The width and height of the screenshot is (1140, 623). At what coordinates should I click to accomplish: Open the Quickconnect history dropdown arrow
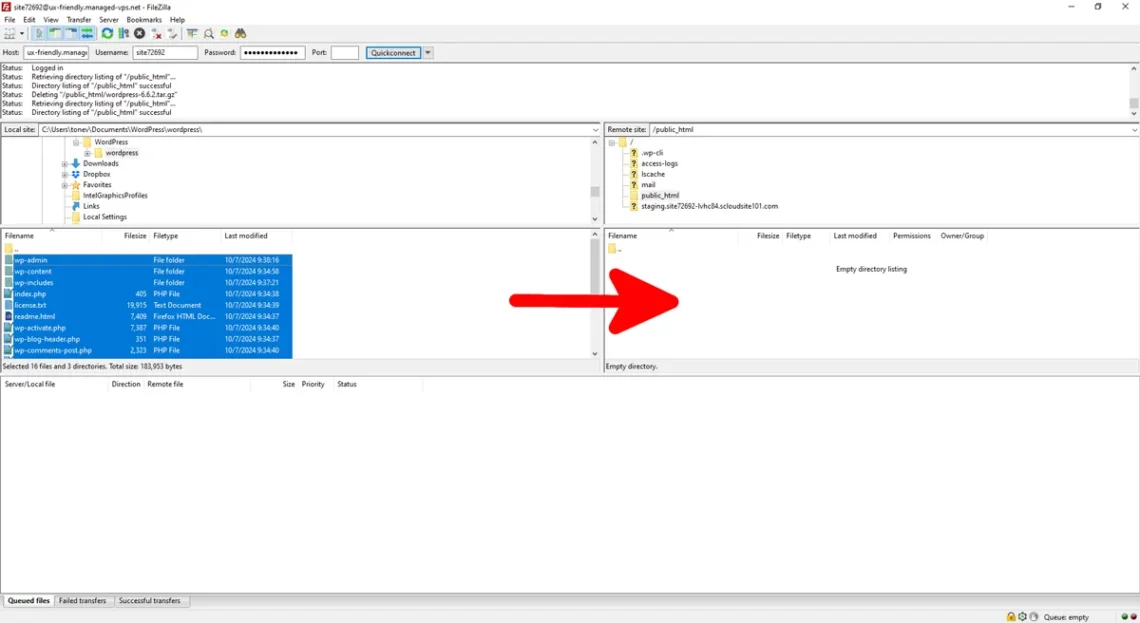pos(428,53)
